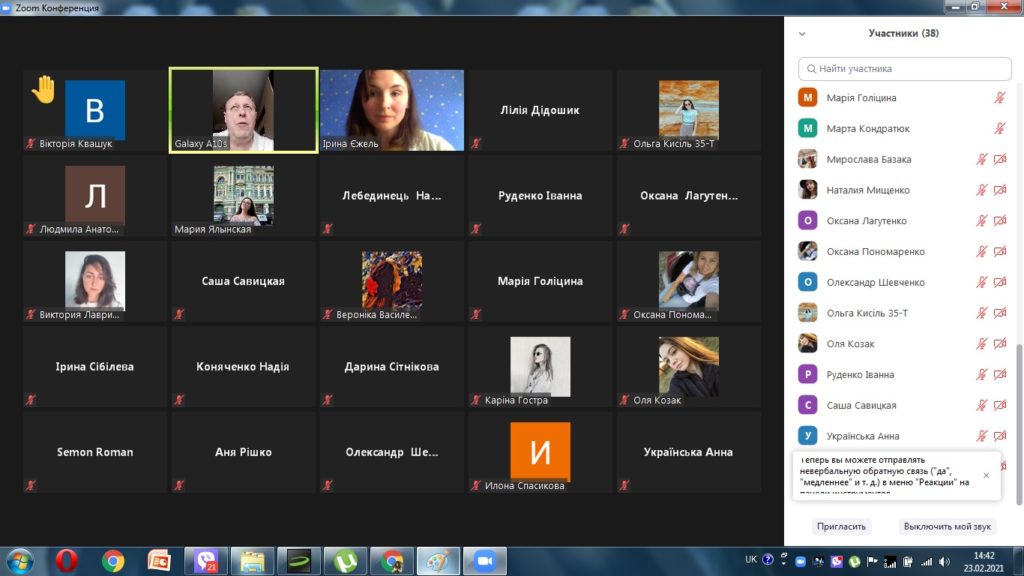The width and height of the screenshot is (1024, 576).
Task: Click muted microphone icon beside Марія Голіцина in list
Action: (999, 98)
